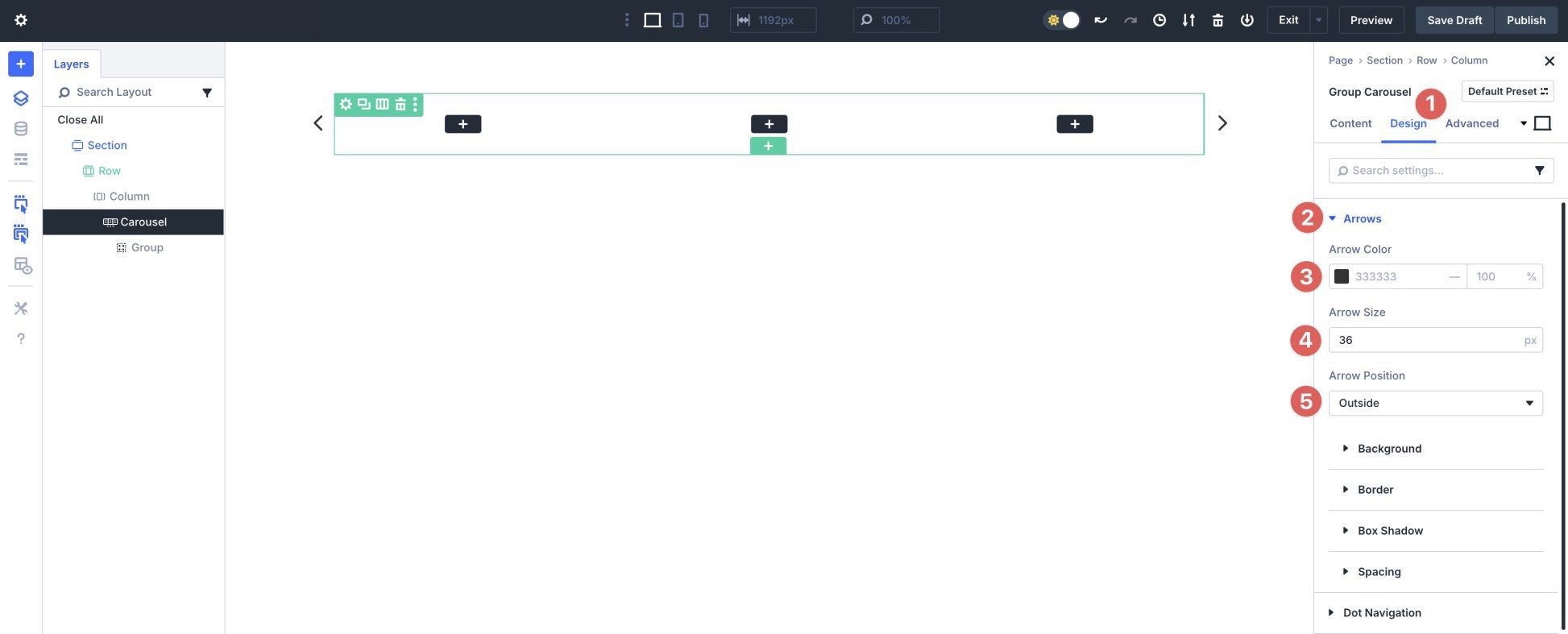Click next carousel arrow on canvas

[x=1222, y=123]
